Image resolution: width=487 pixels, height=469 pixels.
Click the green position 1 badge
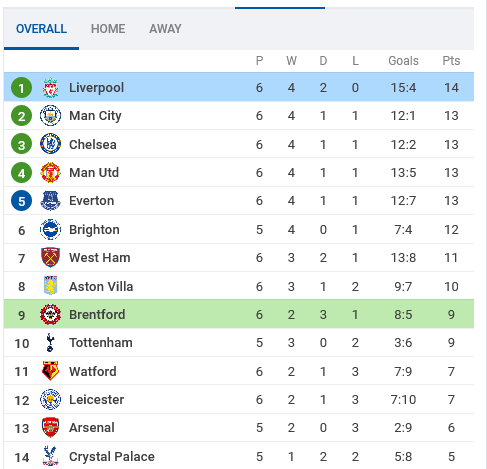click(21, 88)
